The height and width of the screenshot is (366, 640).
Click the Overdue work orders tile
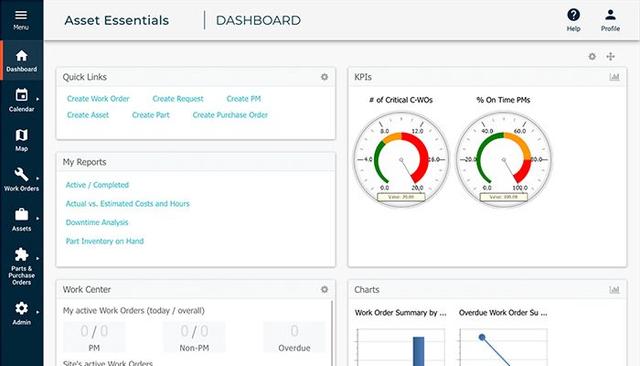pos(294,337)
